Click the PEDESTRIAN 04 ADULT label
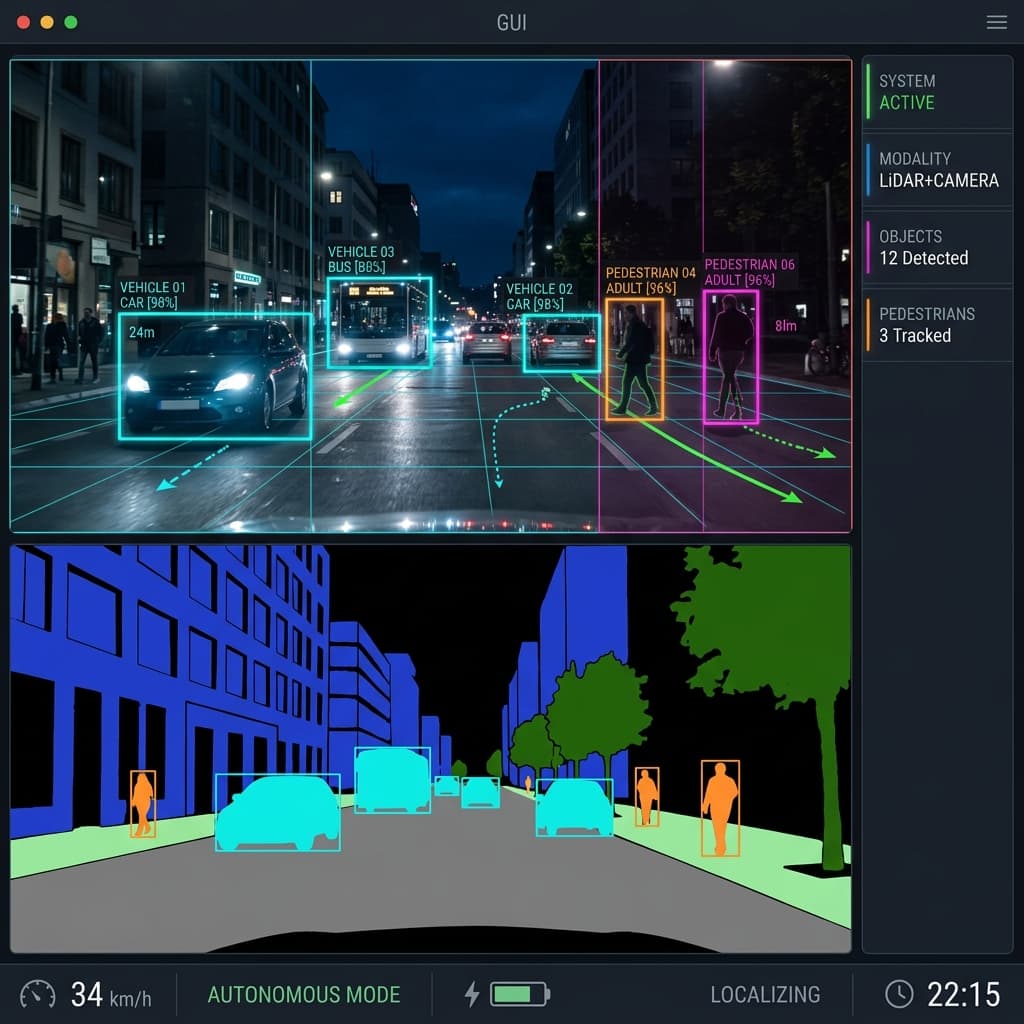The image size is (1024, 1024). (650, 280)
